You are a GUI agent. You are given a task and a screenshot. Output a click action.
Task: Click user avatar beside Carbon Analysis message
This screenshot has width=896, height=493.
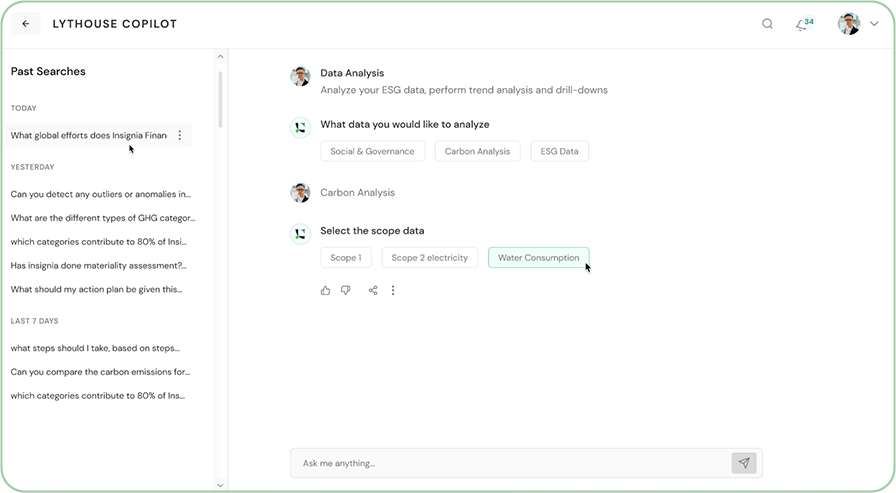(300, 193)
